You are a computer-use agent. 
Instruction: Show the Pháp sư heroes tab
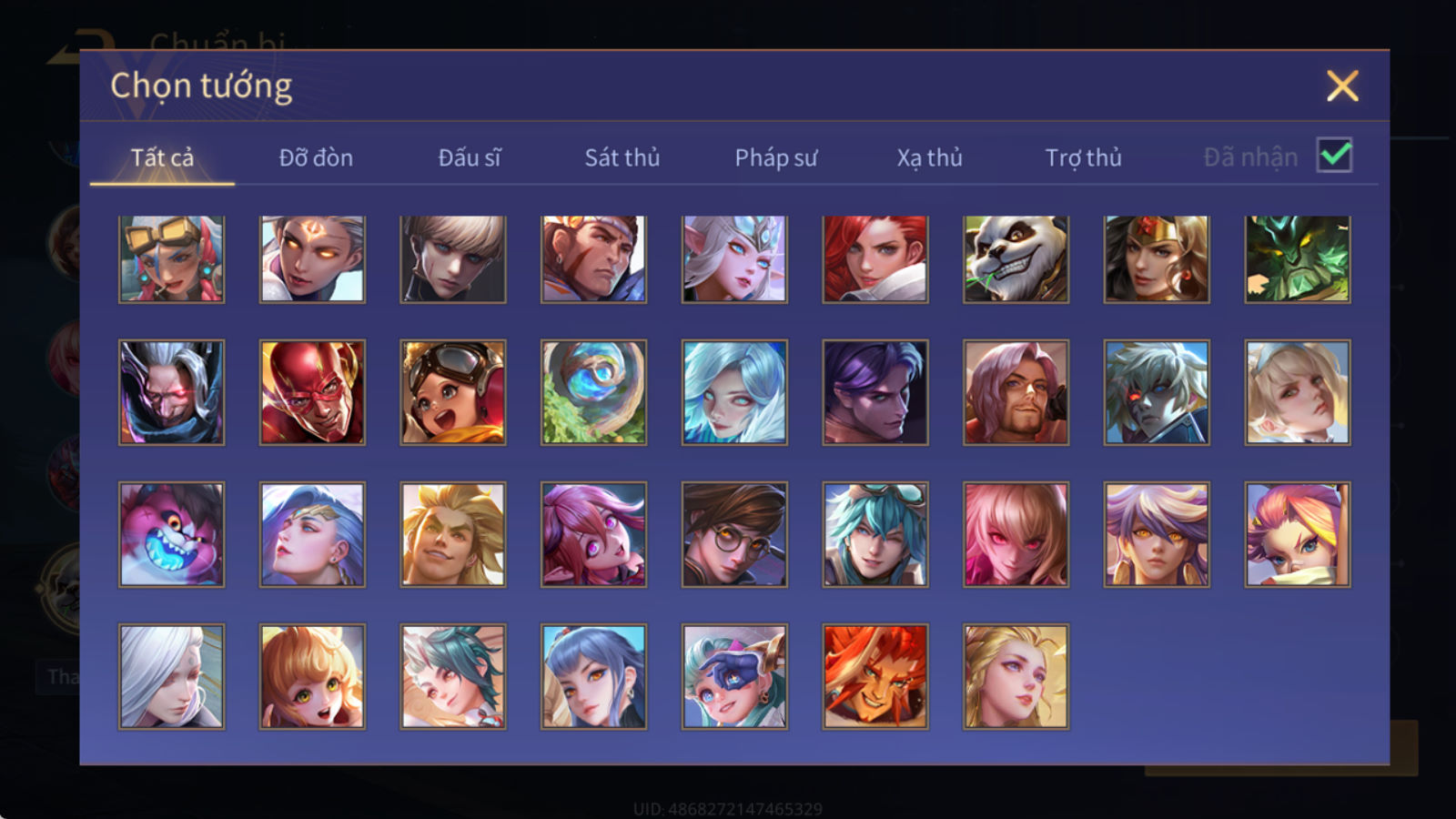[x=775, y=157]
